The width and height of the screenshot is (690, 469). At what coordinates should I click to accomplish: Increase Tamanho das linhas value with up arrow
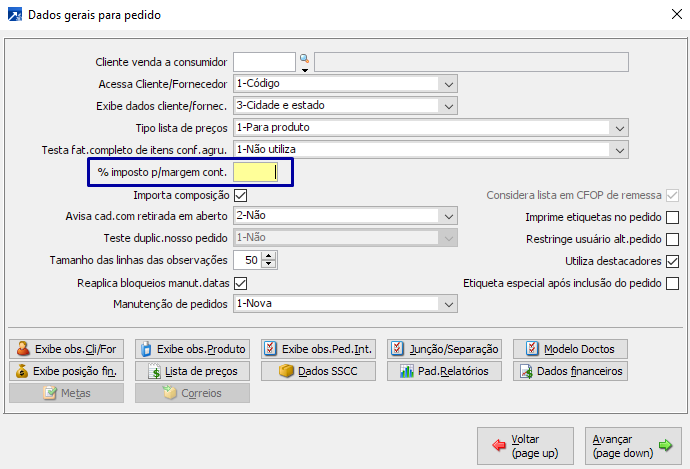tap(268, 256)
